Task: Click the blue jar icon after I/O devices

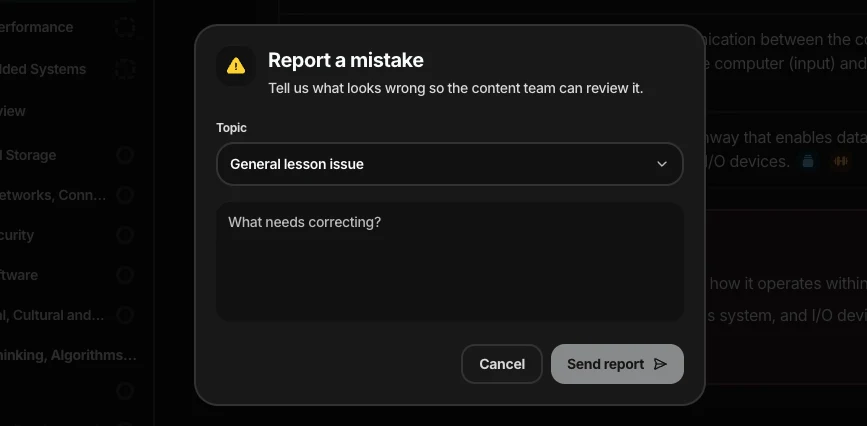Action: point(808,161)
